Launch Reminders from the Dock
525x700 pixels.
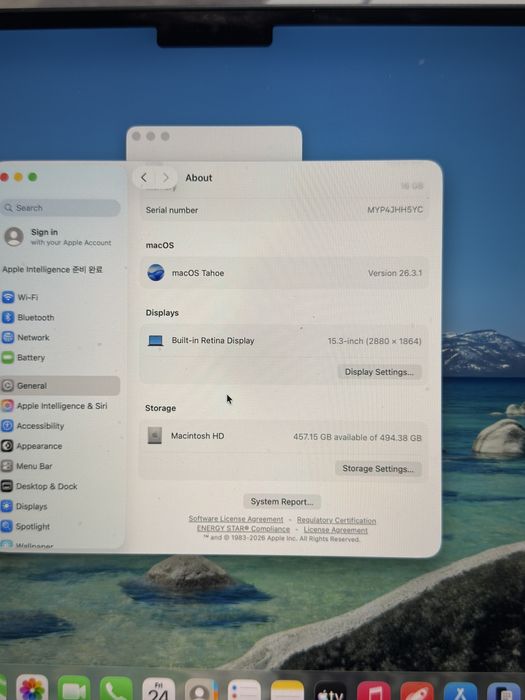244,690
